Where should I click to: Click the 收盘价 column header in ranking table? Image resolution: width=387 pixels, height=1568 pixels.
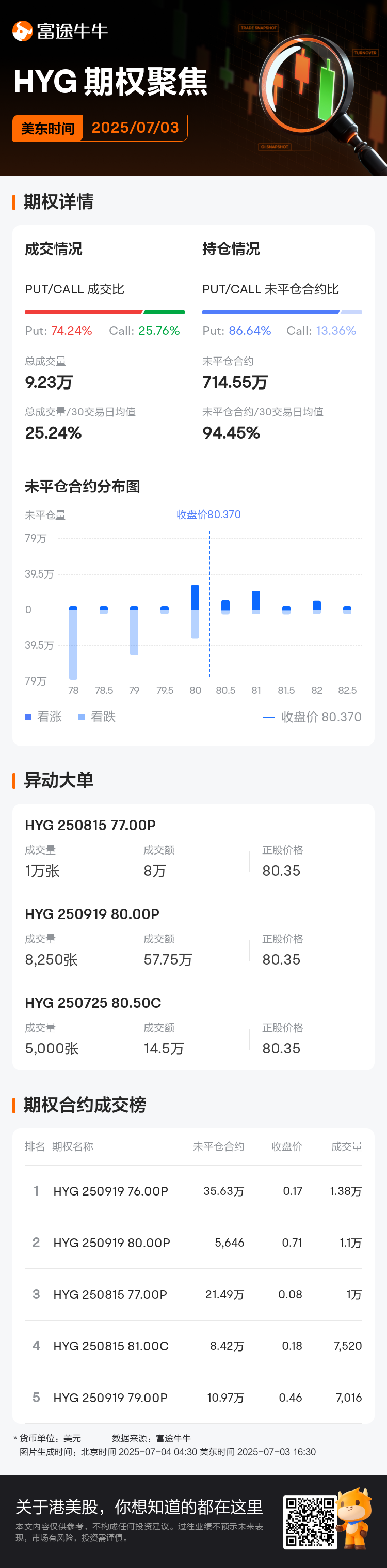(x=287, y=1147)
